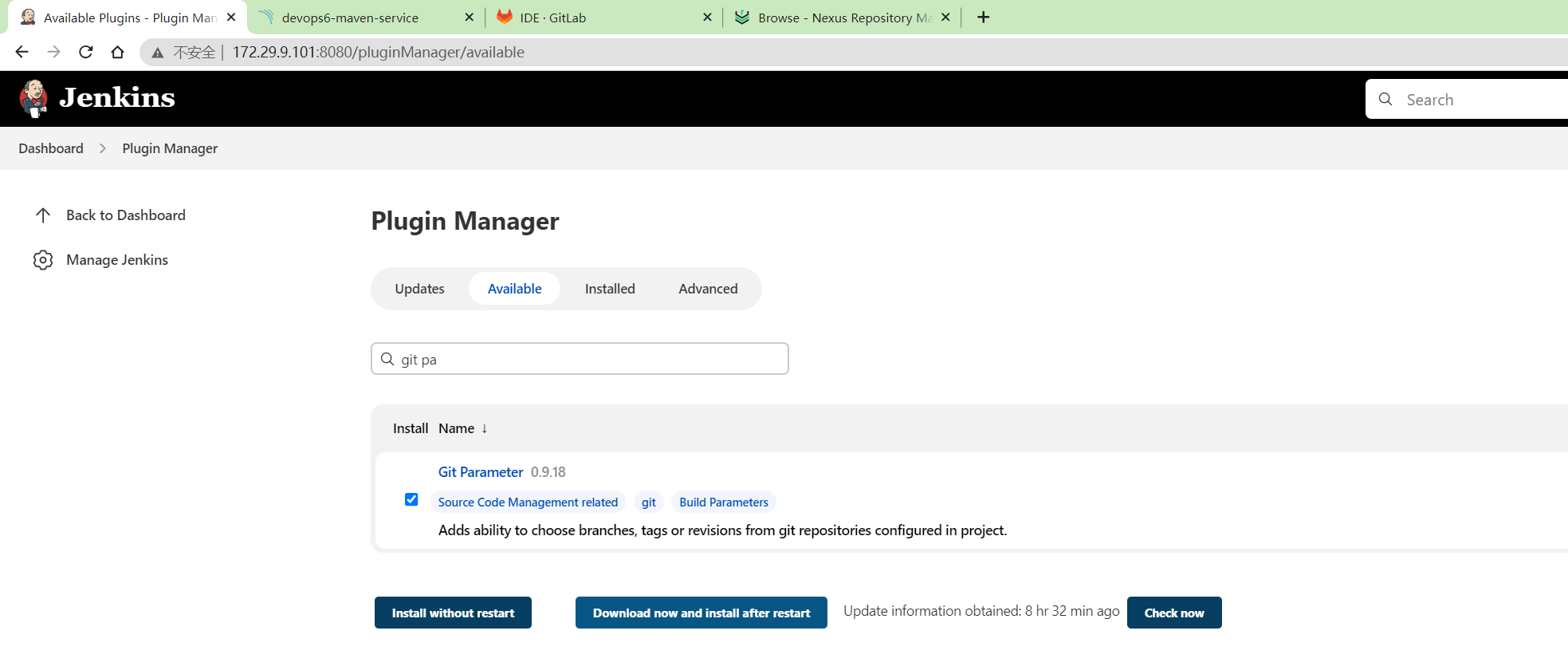Click the Jenkins title text in header

pos(117,97)
